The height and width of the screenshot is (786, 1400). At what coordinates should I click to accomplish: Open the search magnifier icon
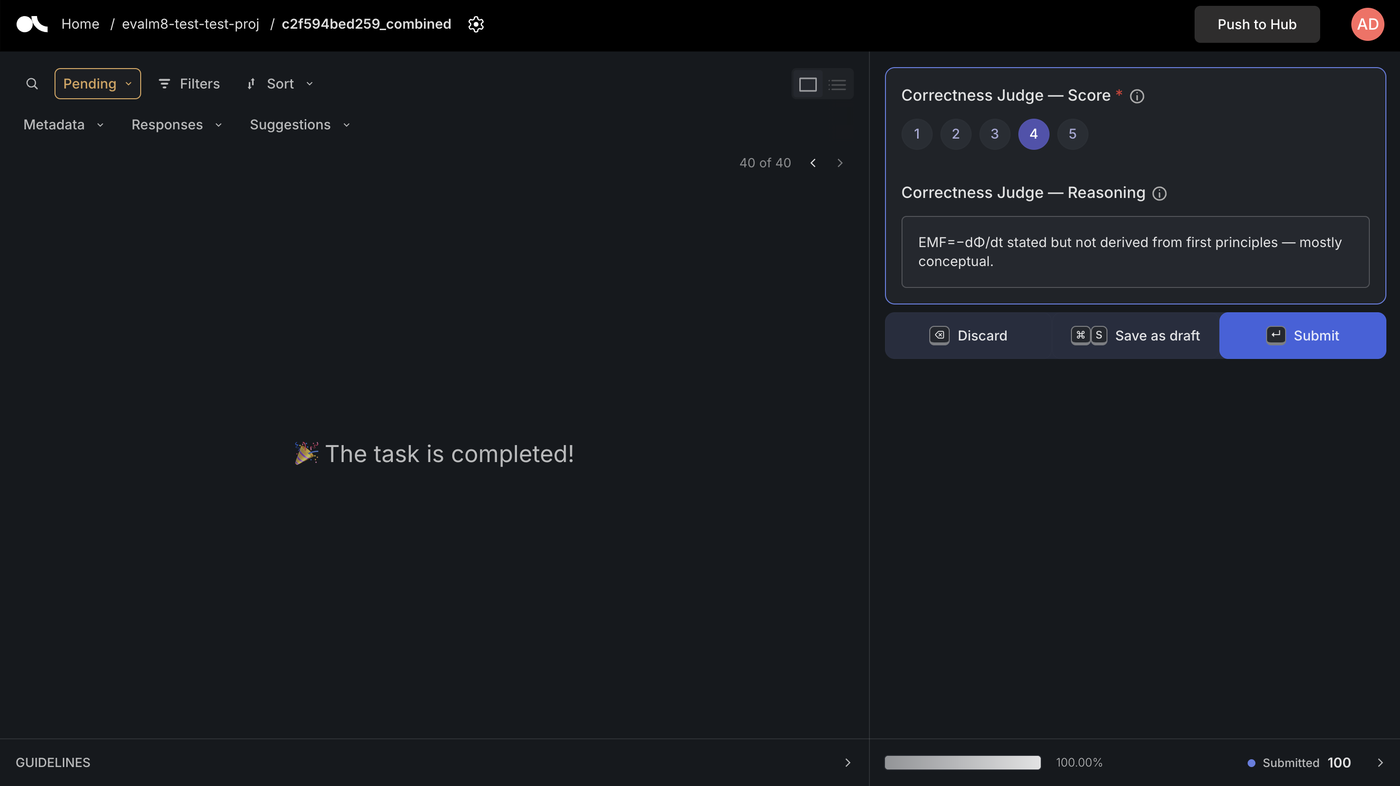pos(32,84)
